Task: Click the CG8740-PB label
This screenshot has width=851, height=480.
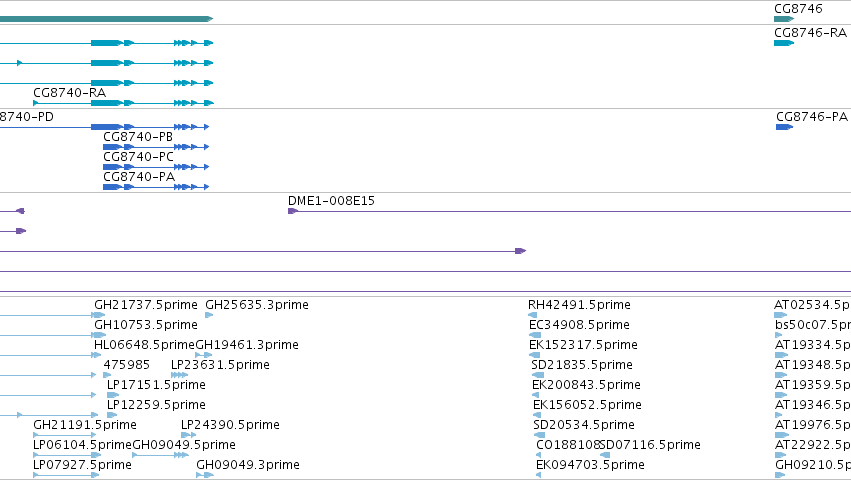Action: pos(138,137)
